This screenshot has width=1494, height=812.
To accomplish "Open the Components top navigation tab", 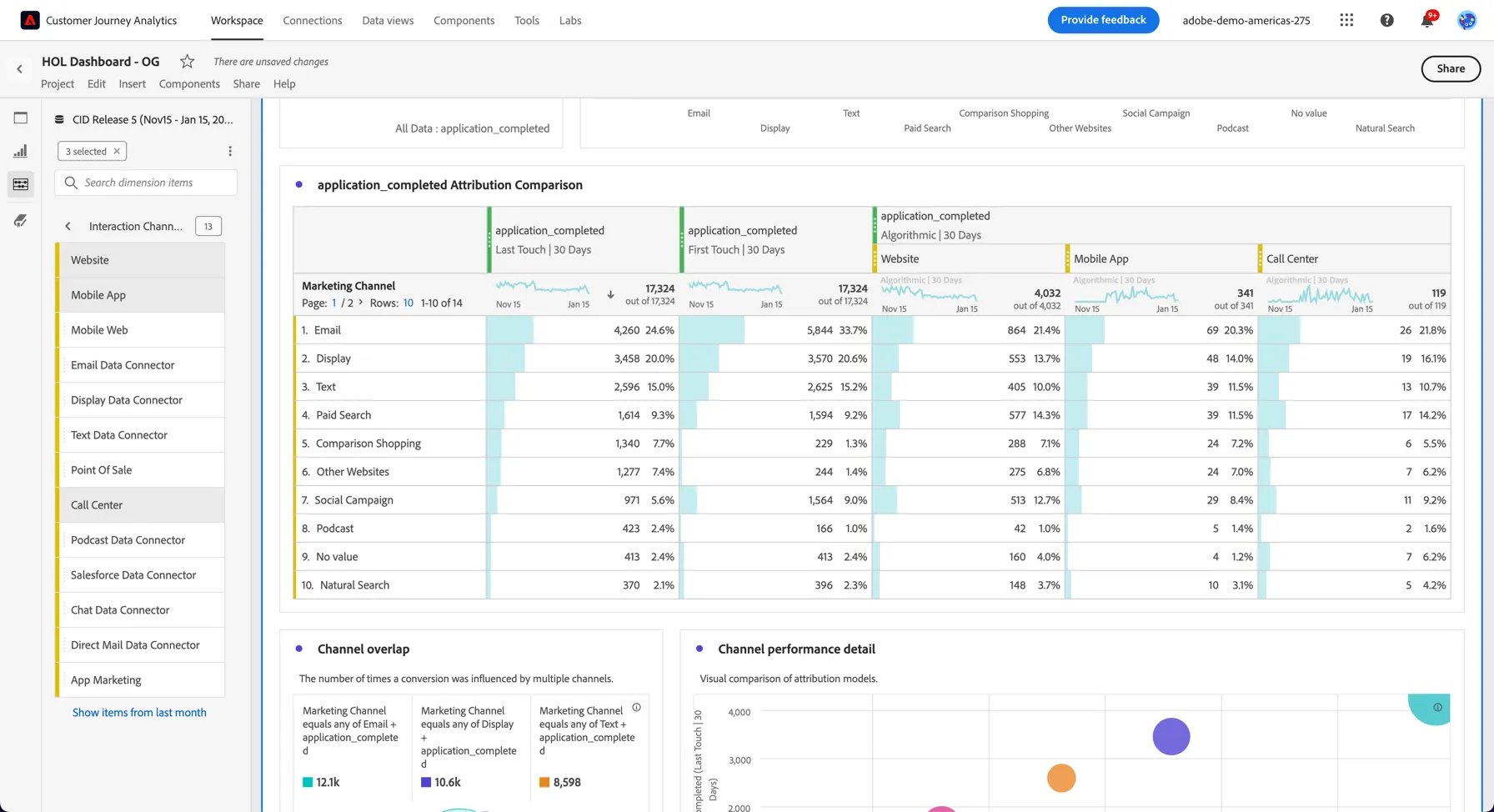I will click(464, 20).
